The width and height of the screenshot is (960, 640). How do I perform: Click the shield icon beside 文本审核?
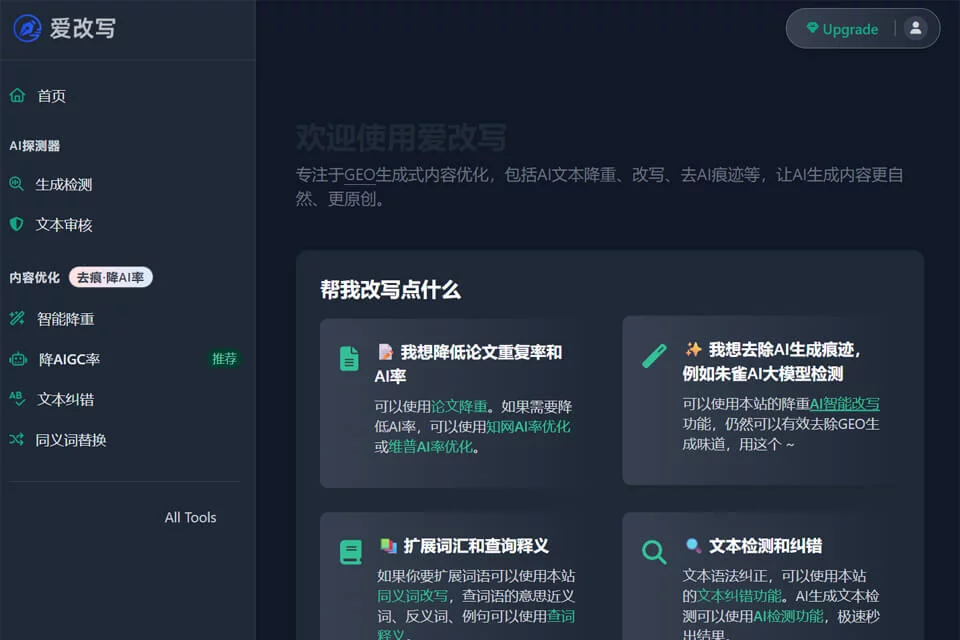17,224
